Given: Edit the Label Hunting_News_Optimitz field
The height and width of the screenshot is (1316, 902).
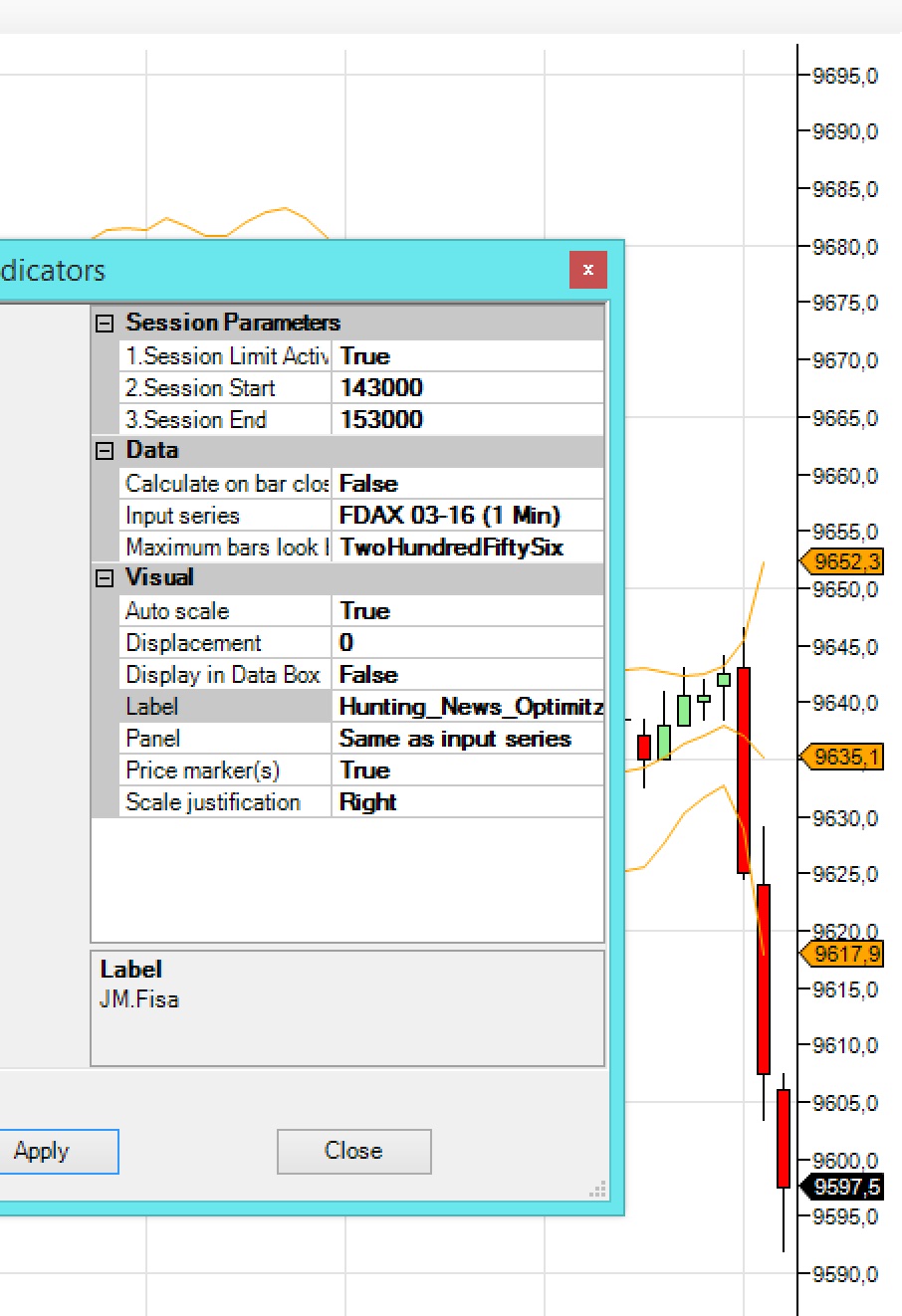Looking at the screenshot, I should (467, 707).
